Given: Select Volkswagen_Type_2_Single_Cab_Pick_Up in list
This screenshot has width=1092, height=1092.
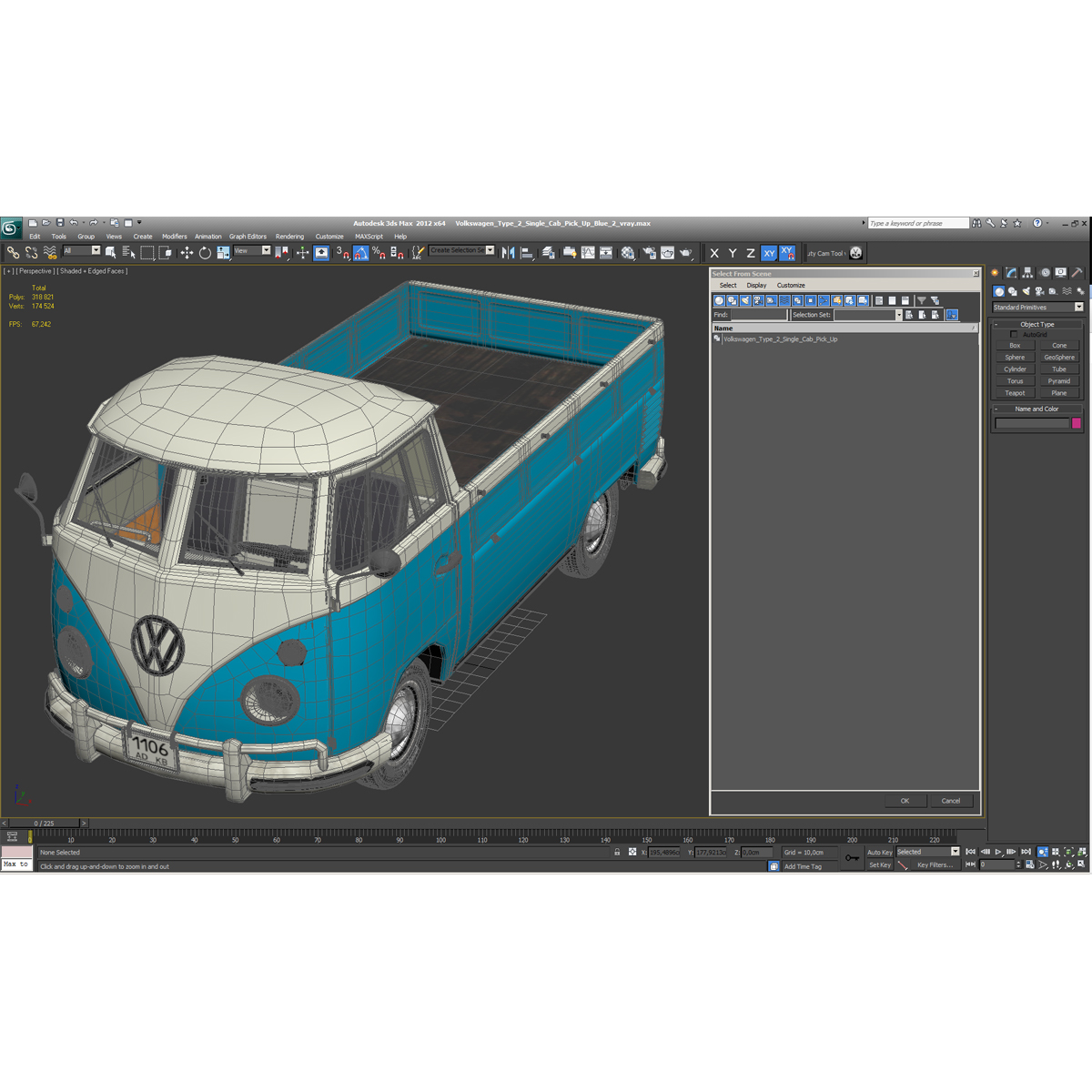Looking at the screenshot, I should coord(780,339).
